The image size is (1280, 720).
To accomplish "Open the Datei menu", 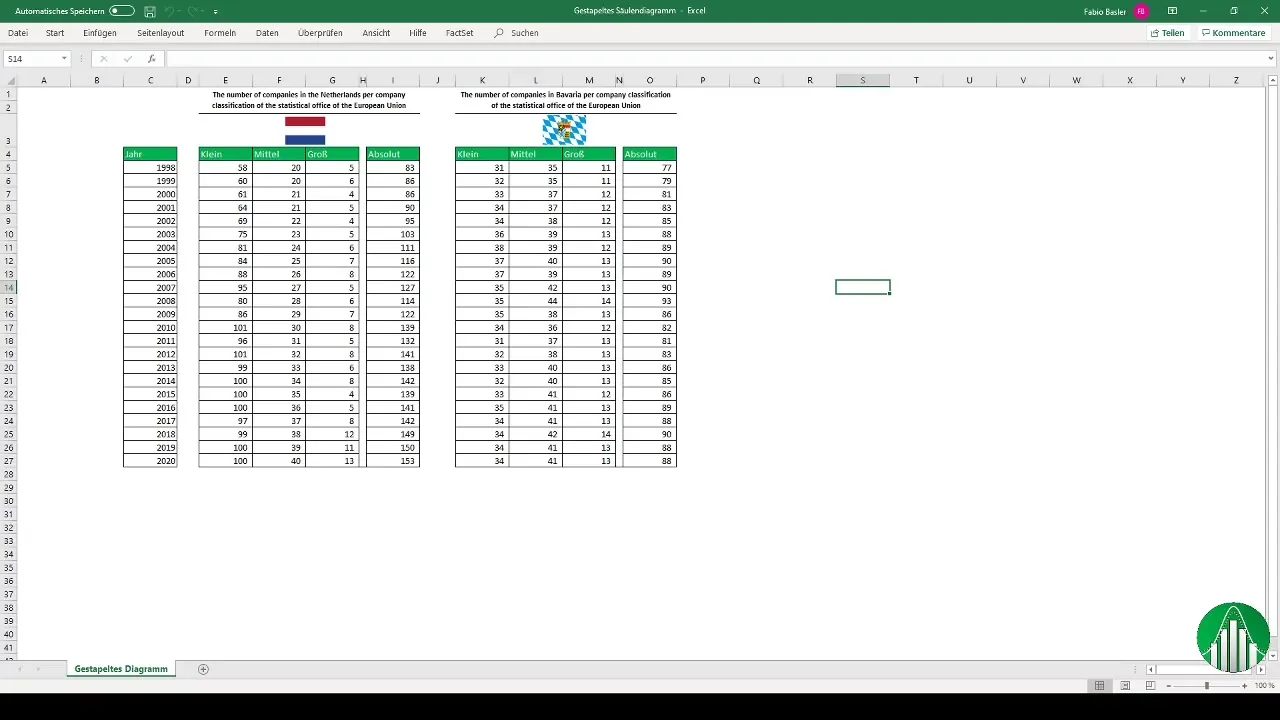I will 18,33.
